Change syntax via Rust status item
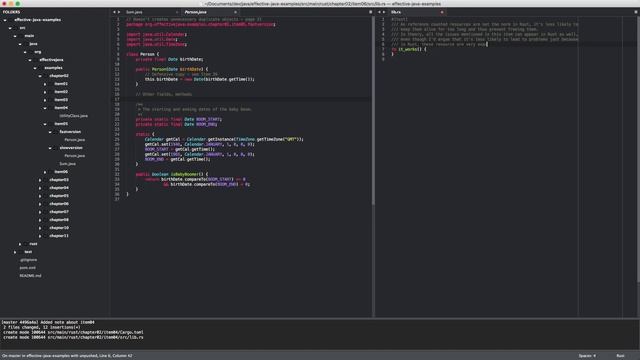 click(x=620, y=356)
